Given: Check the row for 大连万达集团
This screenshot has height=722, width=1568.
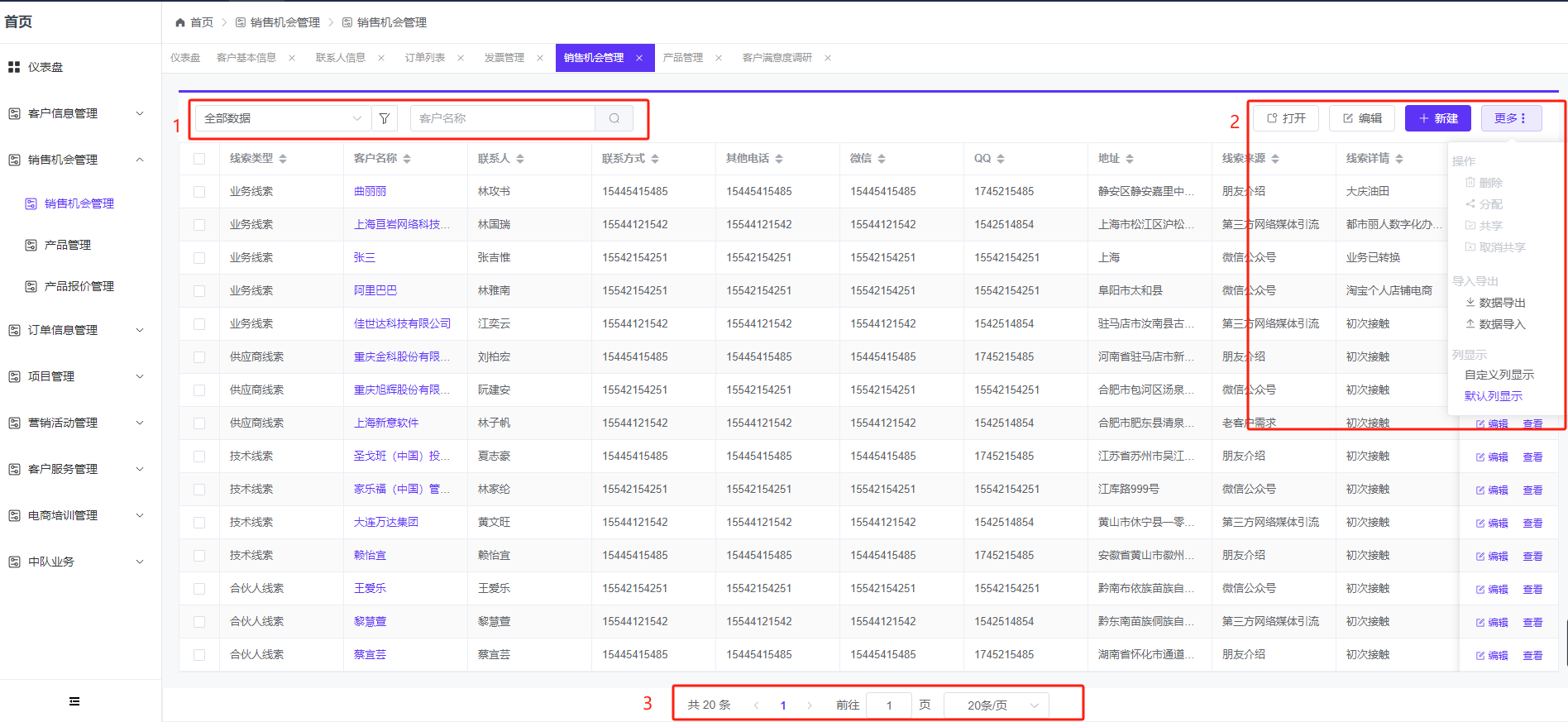Looking at the screenshot, I should (199, 522).
